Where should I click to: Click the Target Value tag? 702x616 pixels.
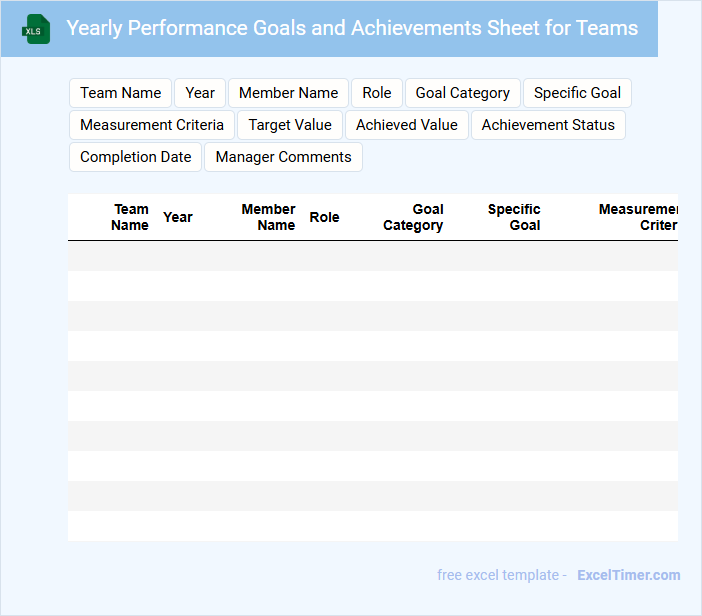tap(290, 125)
